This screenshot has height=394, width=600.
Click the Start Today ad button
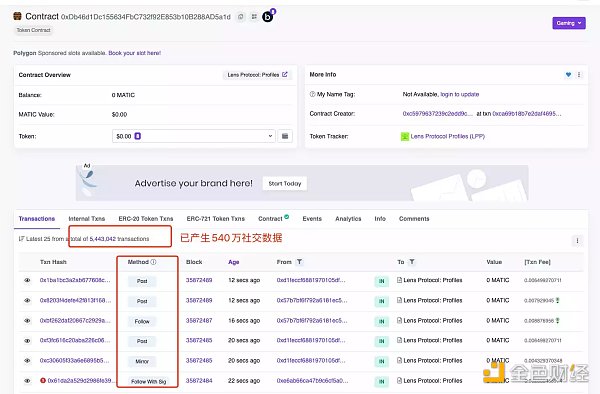coord(285,184)
